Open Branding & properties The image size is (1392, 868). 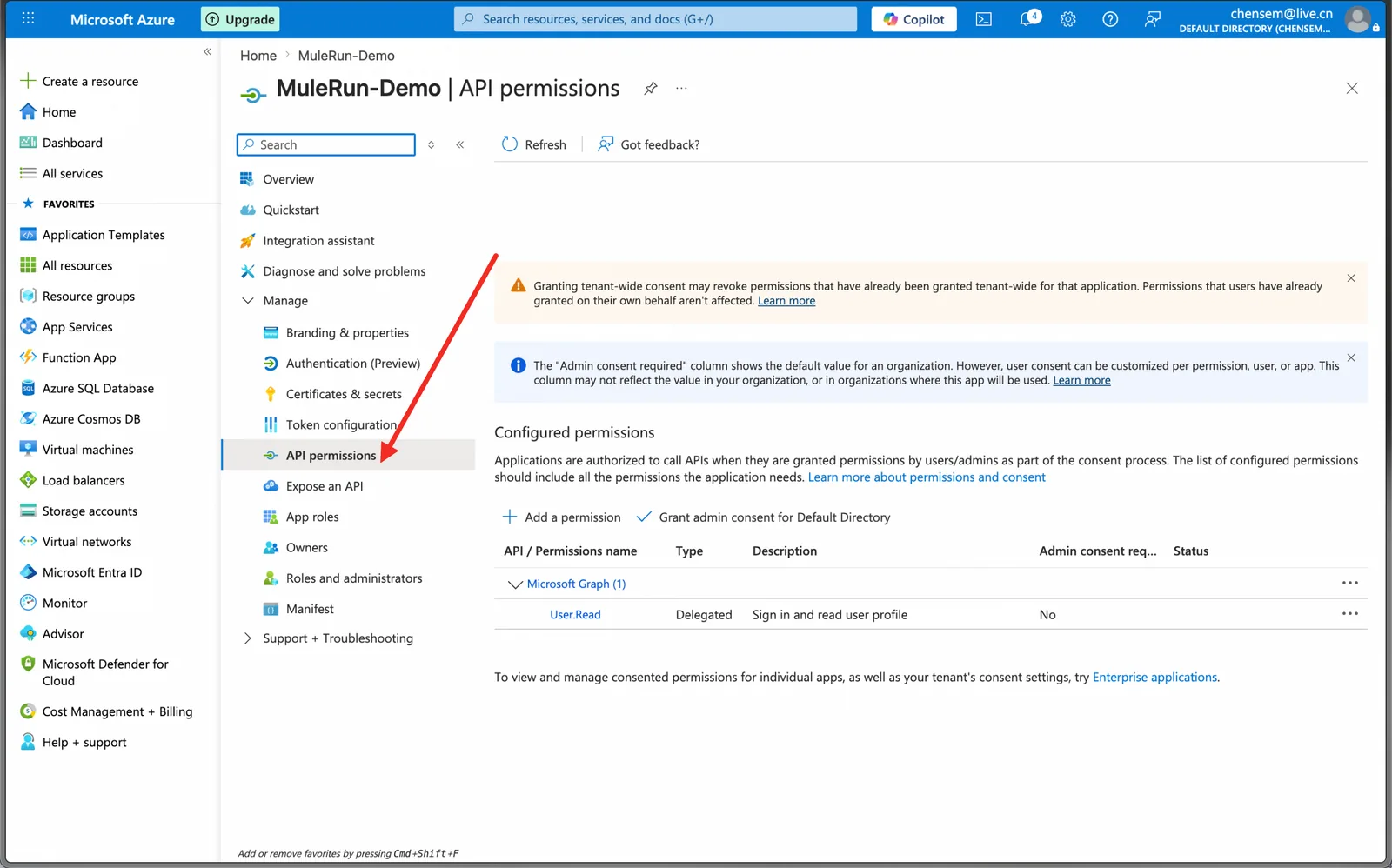[336, 332]
